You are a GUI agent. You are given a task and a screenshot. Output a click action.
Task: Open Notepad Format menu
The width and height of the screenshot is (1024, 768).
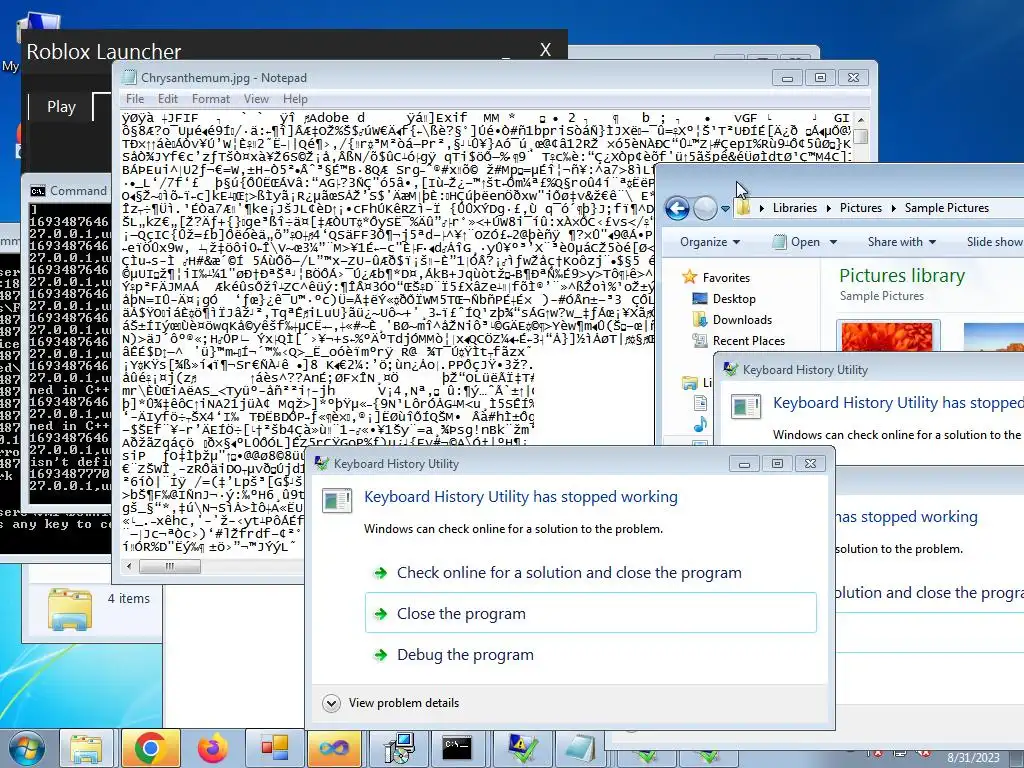[x=211, y=99]
